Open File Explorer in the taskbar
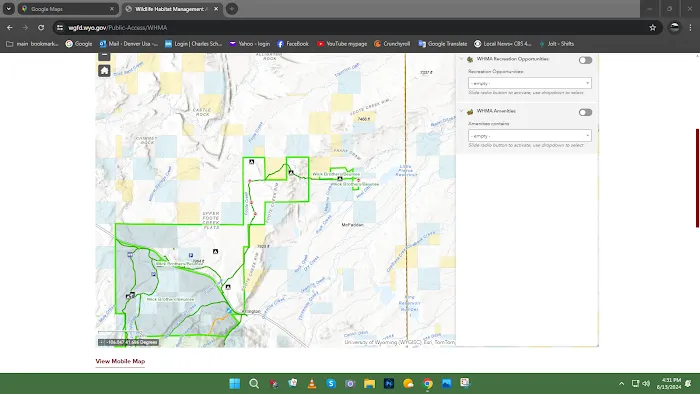 369,383
